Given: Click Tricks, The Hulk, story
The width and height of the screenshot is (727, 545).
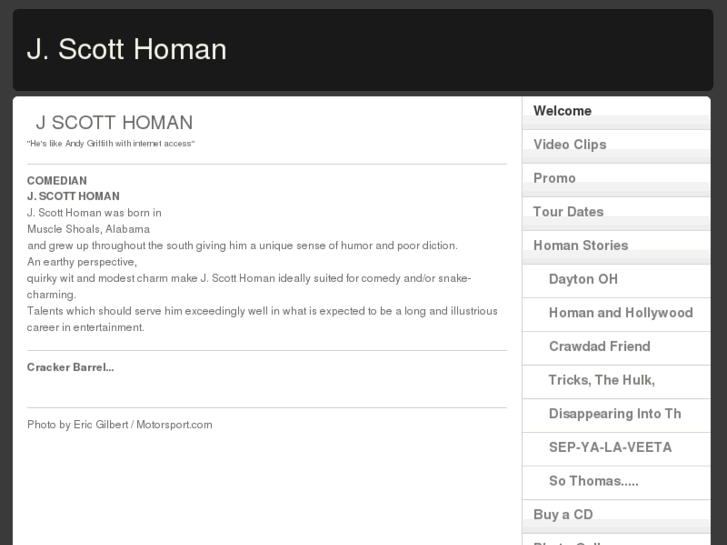Looking at the screenshot, I should pos(601,380).
